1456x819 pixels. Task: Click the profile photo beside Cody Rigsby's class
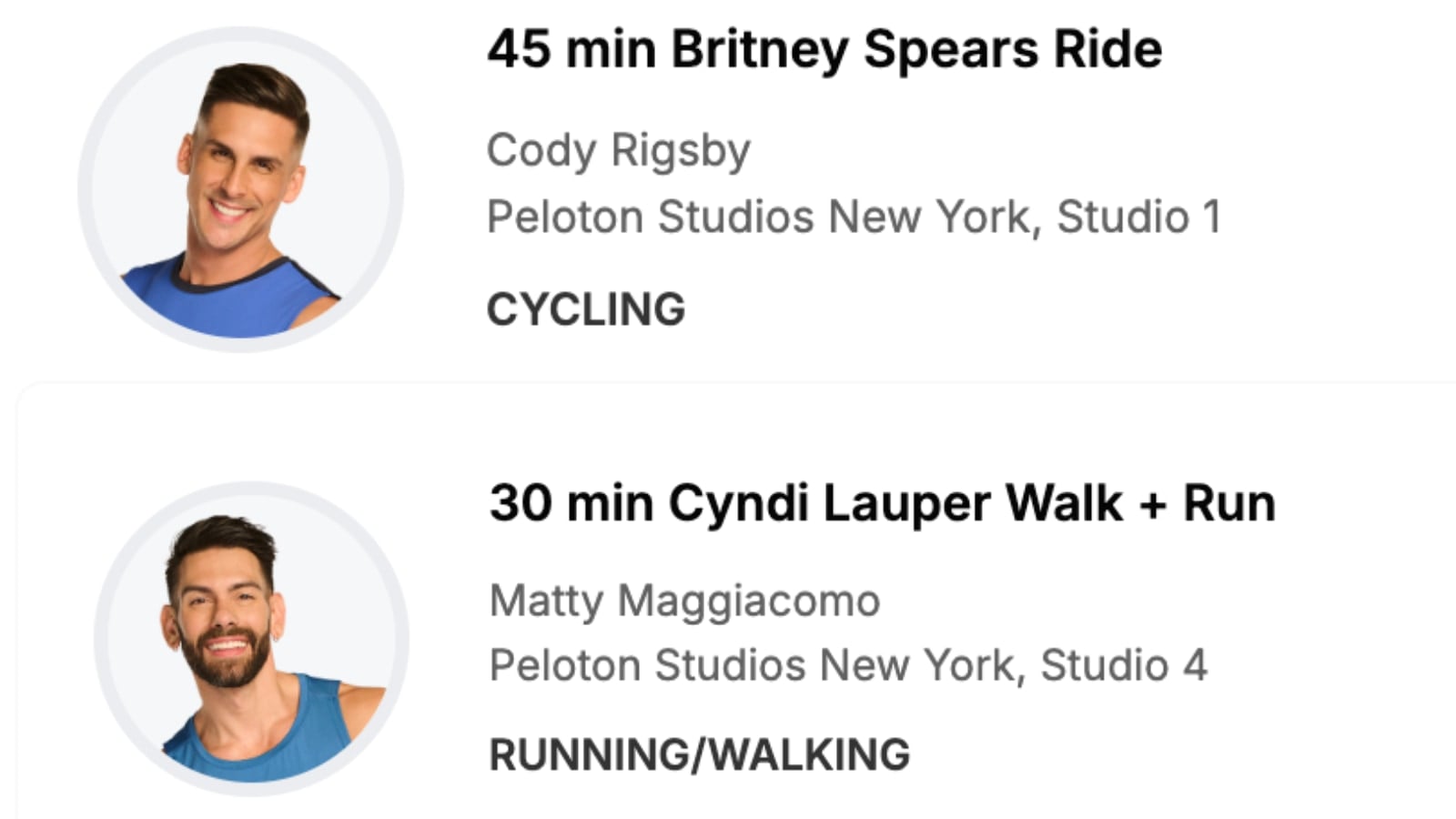[x=241, y=189]
